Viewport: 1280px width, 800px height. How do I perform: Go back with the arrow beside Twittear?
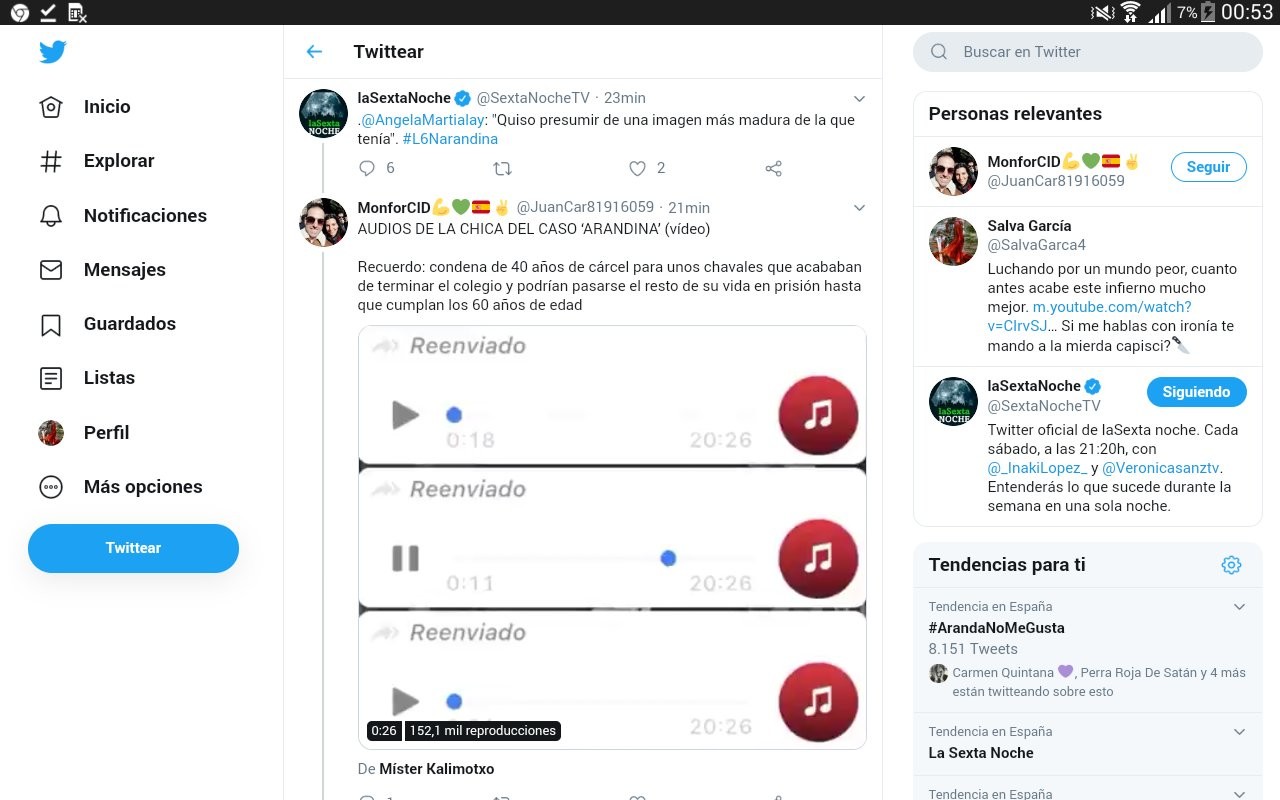tap(314, 52)
